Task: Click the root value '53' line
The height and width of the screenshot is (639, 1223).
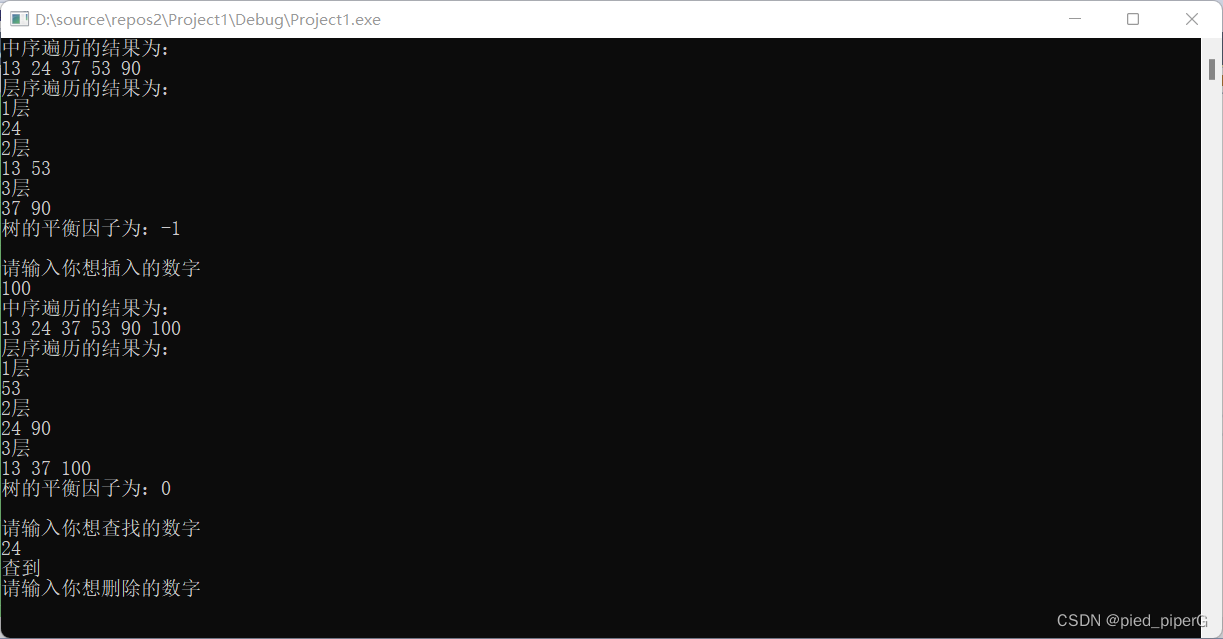Action: 11,389
